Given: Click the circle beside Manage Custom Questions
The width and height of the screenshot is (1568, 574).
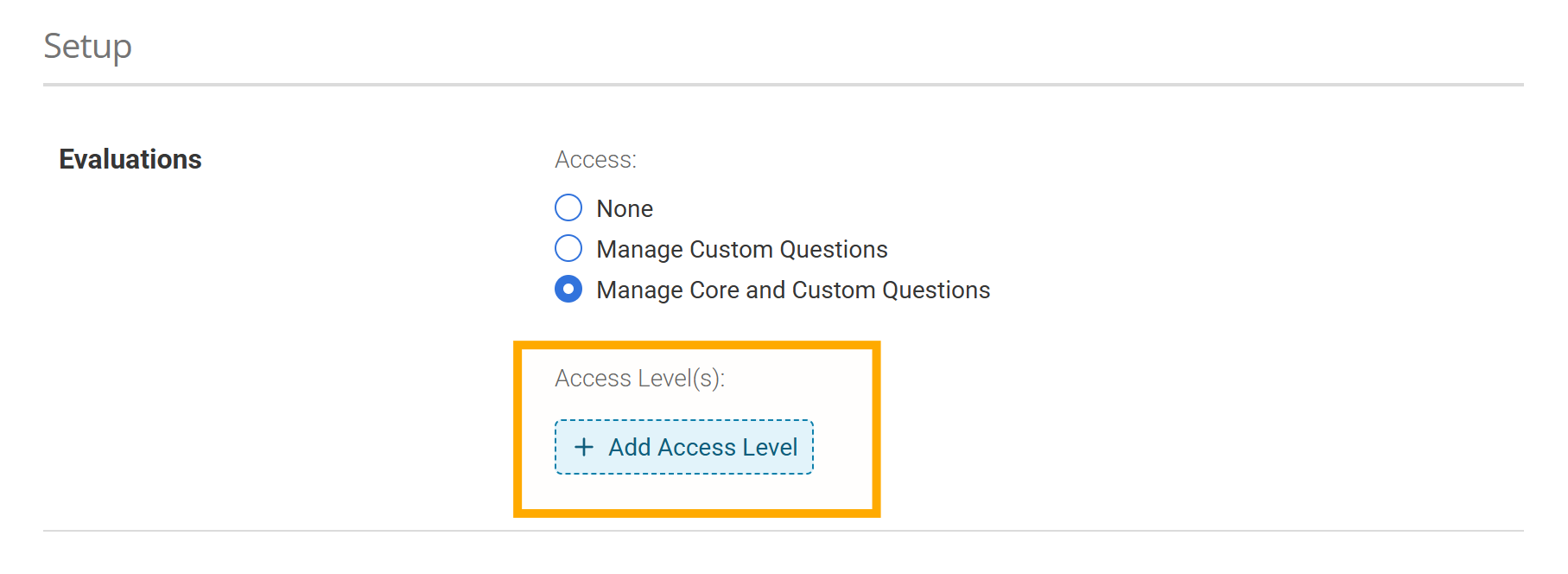Looking at the screenshot, I should pyautogui.click(x=568, y=249).
